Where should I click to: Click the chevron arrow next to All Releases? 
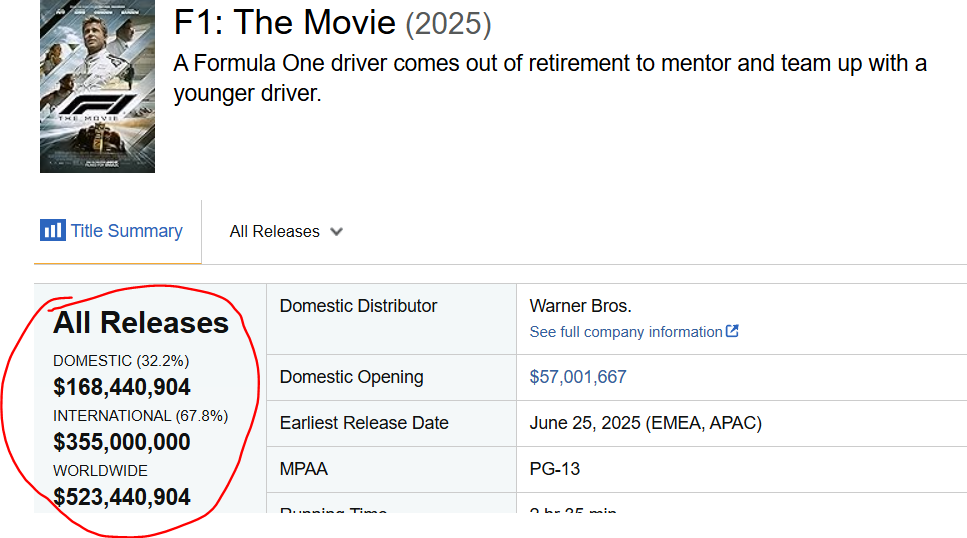(336, 232)
